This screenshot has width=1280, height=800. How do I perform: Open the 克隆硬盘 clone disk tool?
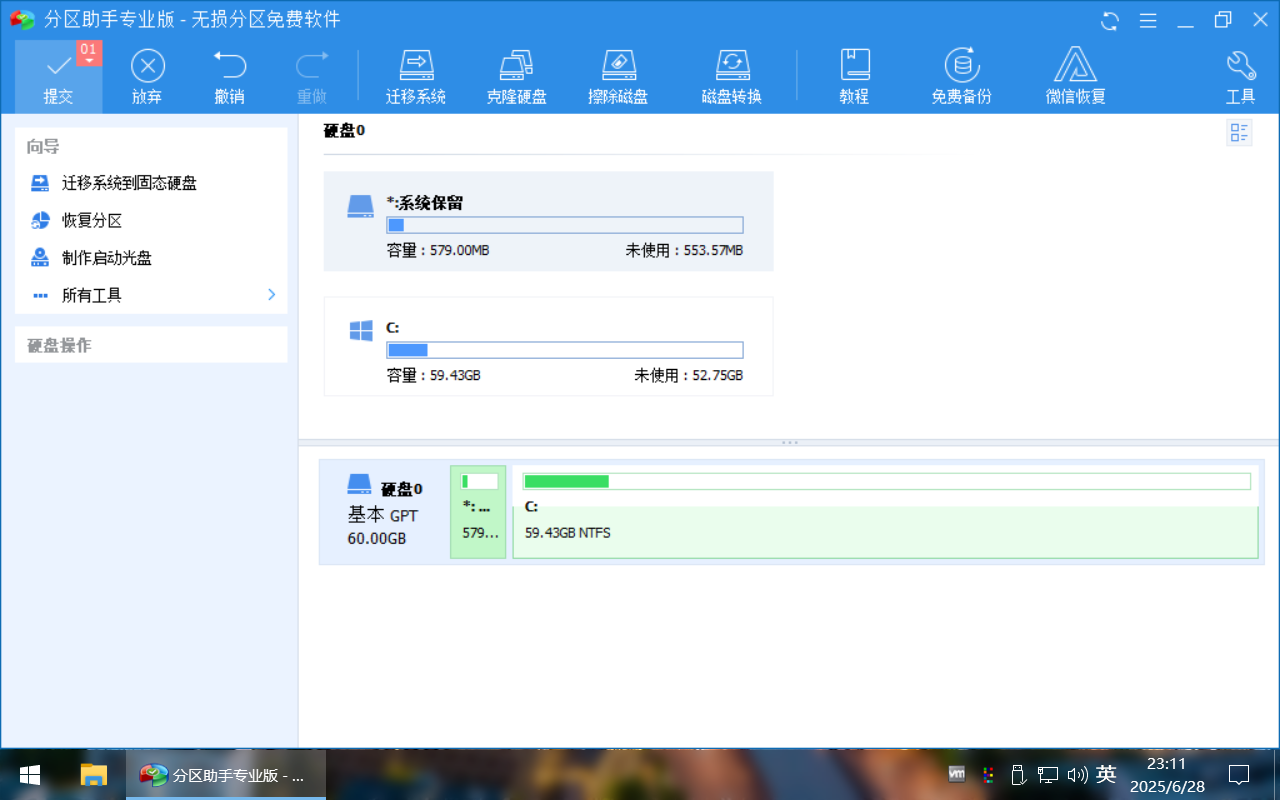pyautogui.click(x=516, y=77)
